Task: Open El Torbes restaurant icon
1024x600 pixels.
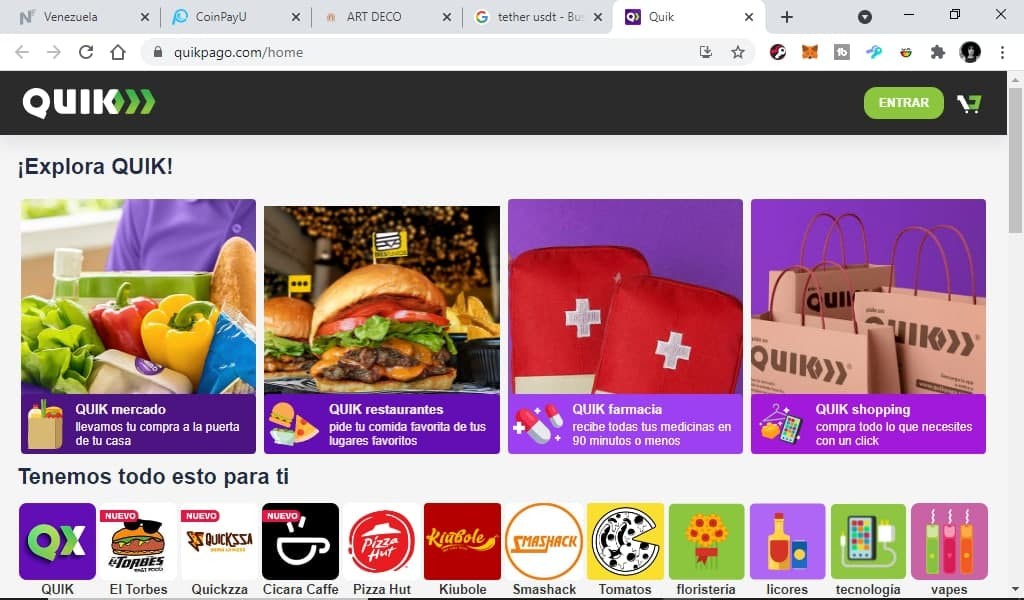Action: tap(138, 541)
